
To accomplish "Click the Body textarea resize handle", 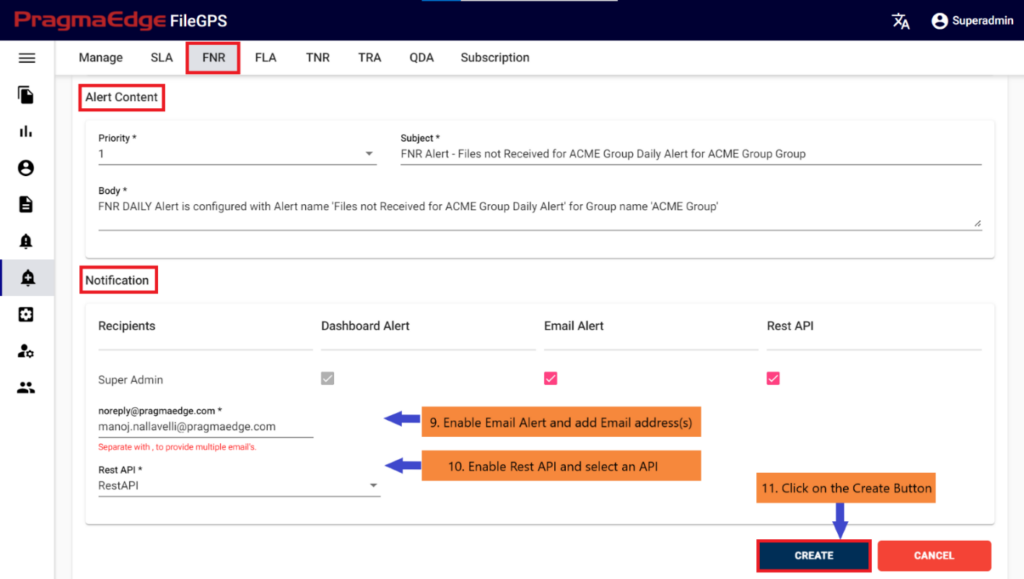I will [978, 224].
